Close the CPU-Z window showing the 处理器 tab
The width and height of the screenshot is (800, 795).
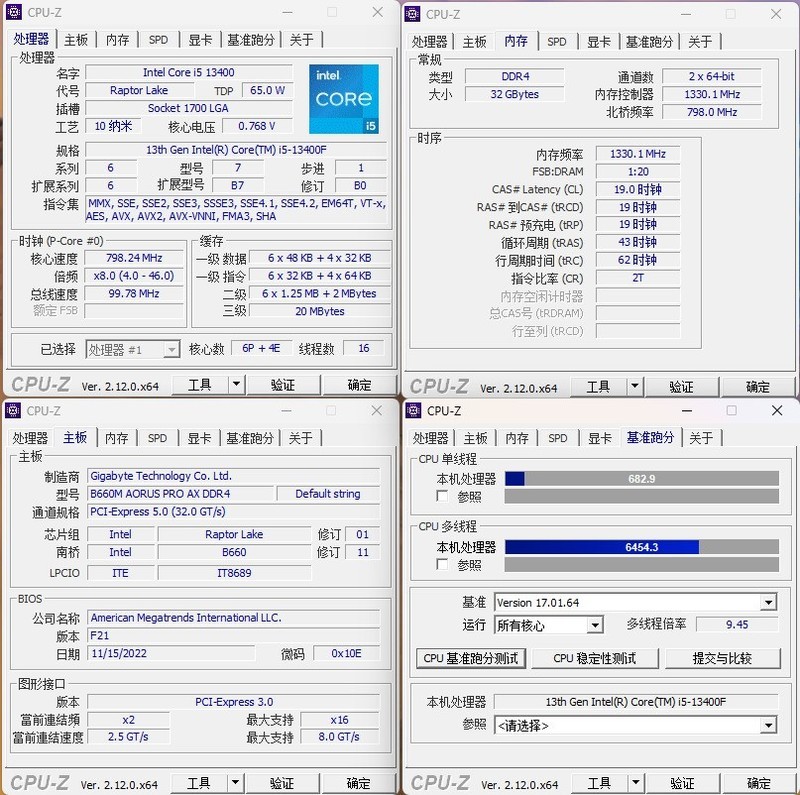click(378, 12)
